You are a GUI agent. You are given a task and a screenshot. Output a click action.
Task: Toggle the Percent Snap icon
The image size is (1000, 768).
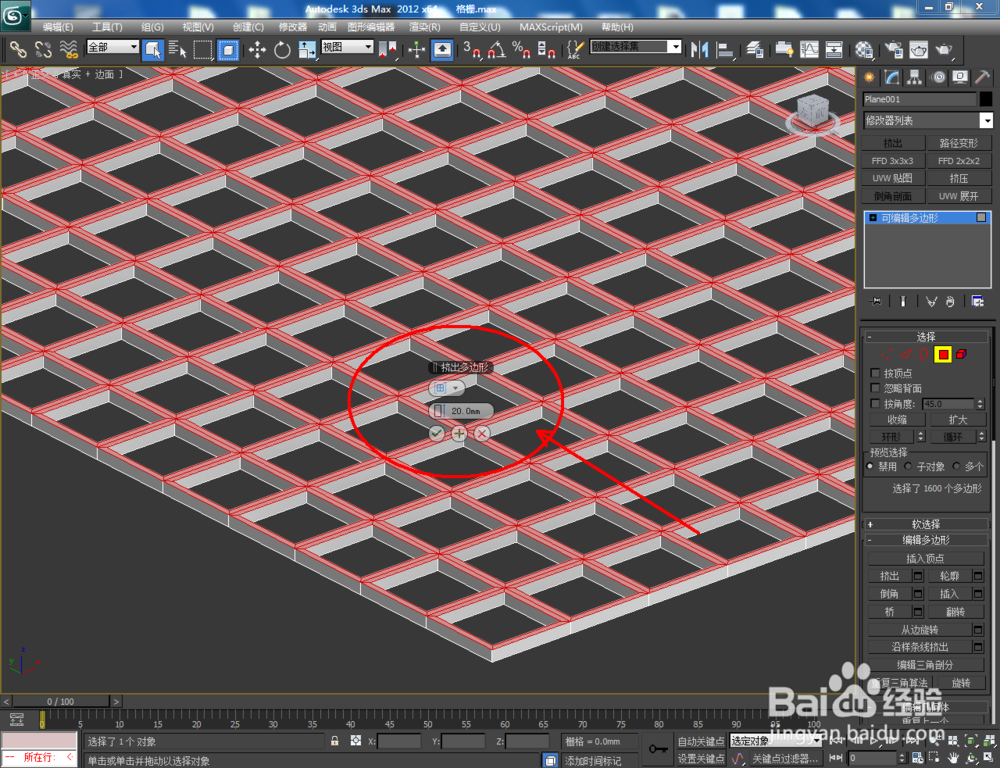(x=521, y=49)
